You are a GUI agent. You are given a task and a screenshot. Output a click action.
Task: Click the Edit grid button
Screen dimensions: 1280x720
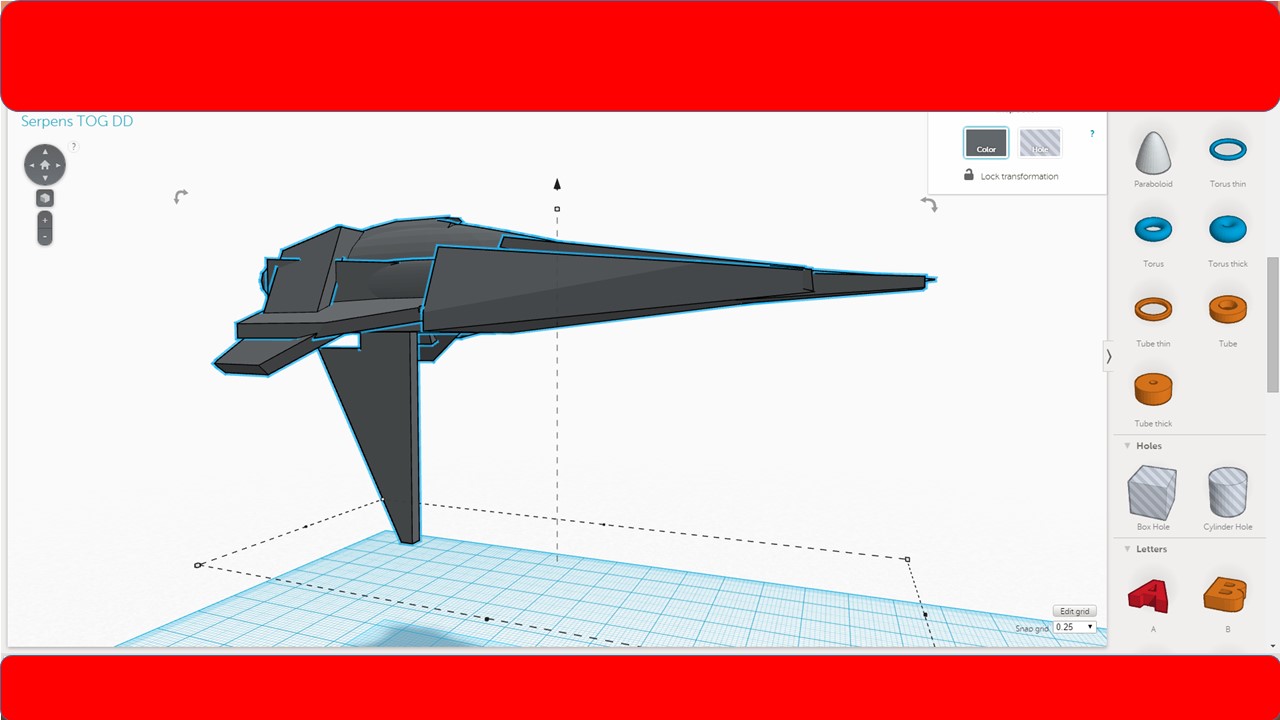click(1075, 611)
